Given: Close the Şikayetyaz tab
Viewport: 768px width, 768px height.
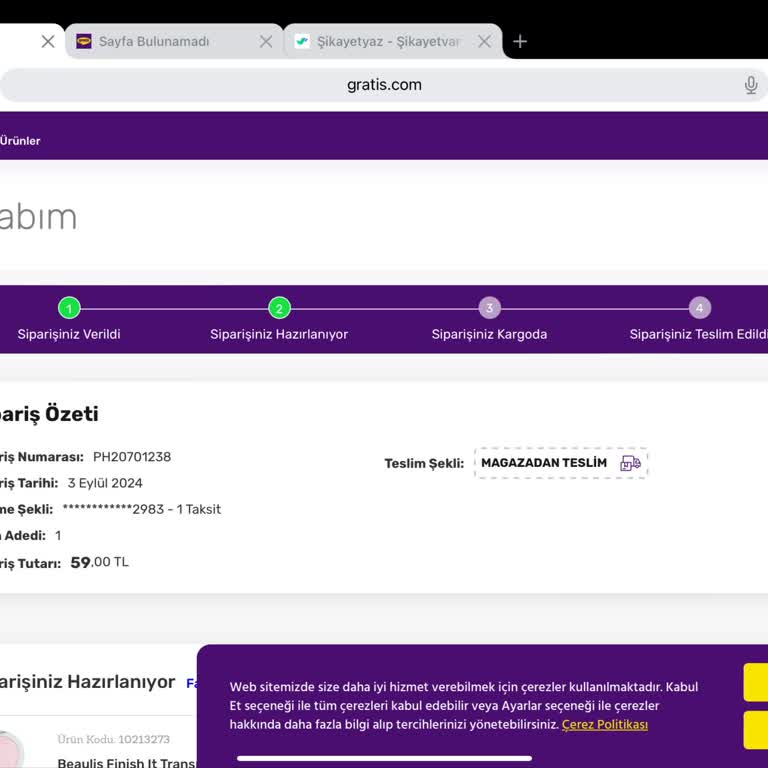Looking at the screenshot, I should pos(484,41).
